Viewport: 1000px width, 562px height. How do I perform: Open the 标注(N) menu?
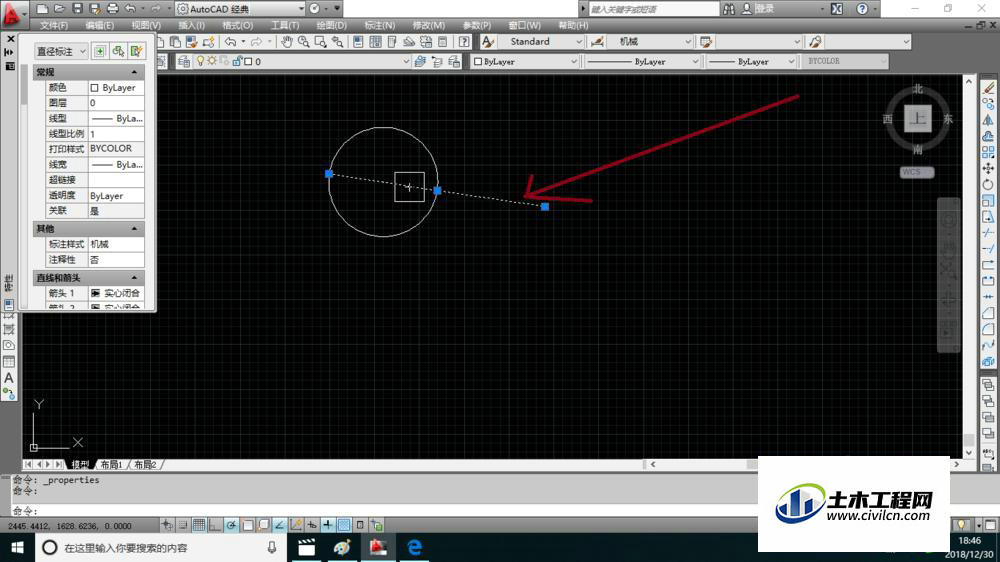tap(379, 26)
